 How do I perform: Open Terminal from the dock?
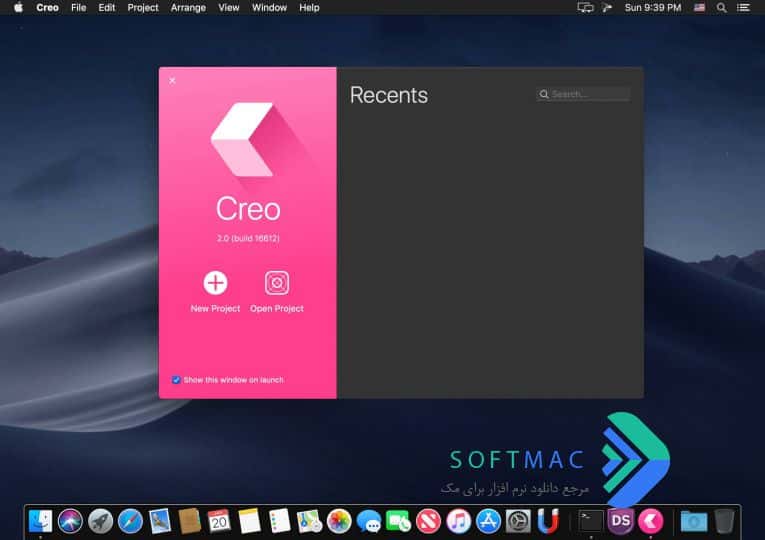tap(591, 520)
